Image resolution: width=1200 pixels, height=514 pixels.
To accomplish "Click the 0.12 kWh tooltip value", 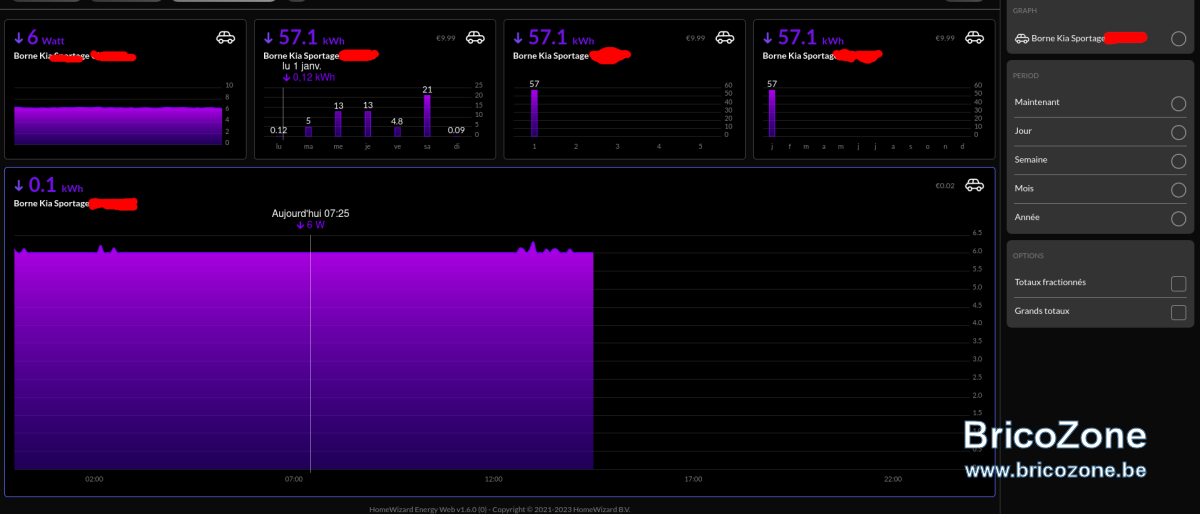I will (x=308, y=77).
